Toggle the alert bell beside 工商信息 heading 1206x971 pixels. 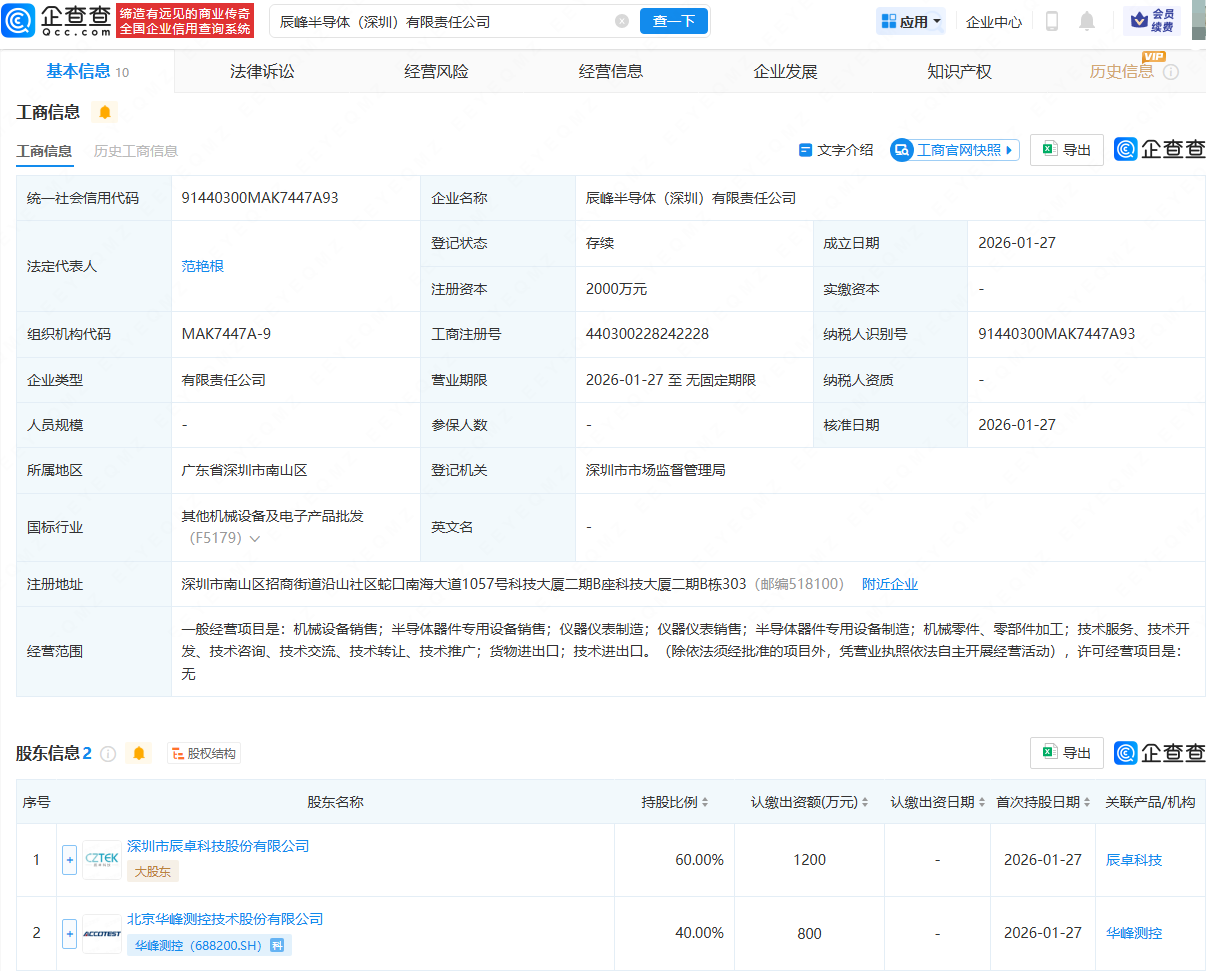[105, 112]
